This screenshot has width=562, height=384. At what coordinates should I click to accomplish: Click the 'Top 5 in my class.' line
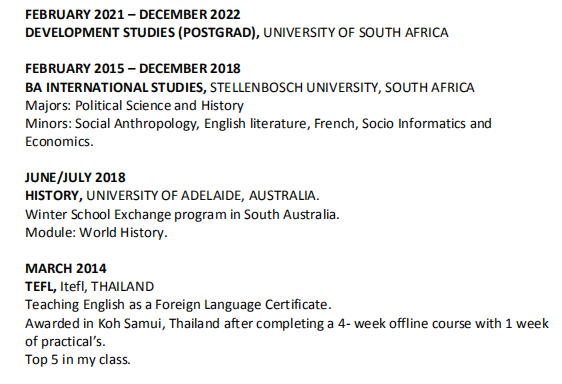78,360
